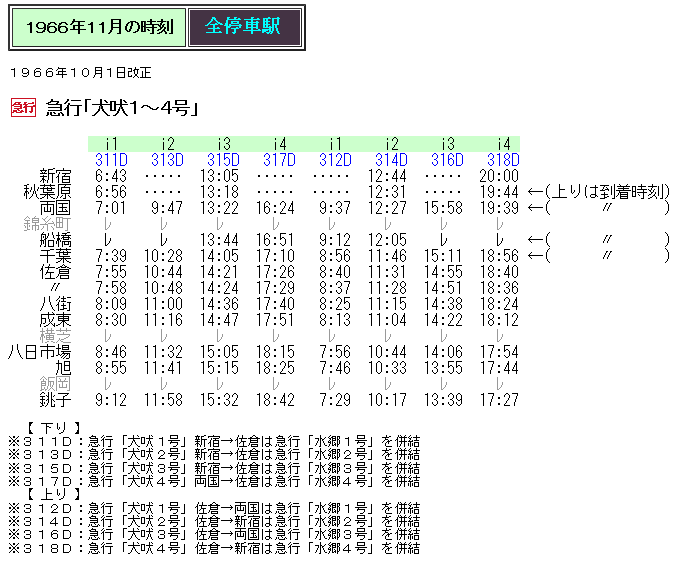Select the 急行「犬吠1～4号」 heading

coord(122,108)
